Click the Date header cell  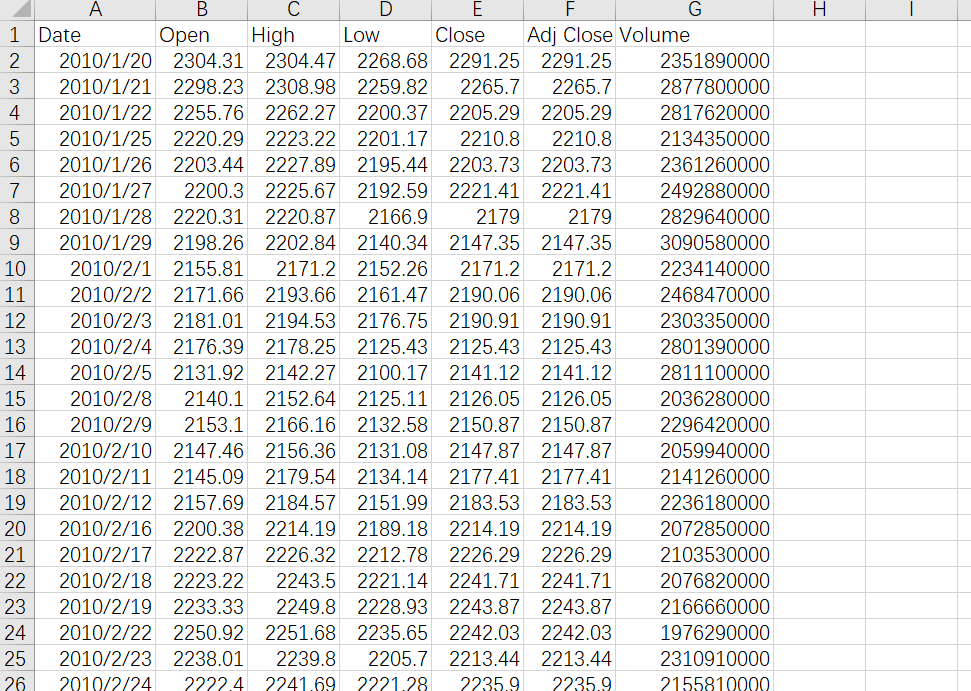(95, 35)
